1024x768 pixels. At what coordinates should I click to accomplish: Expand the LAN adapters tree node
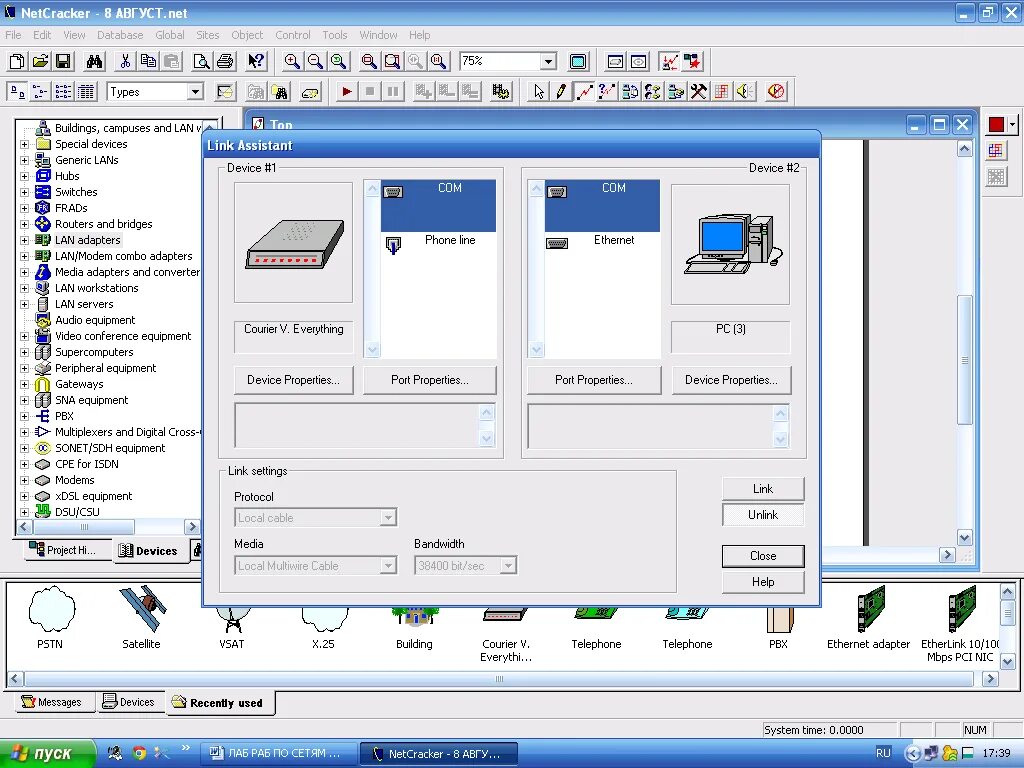coord(24,240)
